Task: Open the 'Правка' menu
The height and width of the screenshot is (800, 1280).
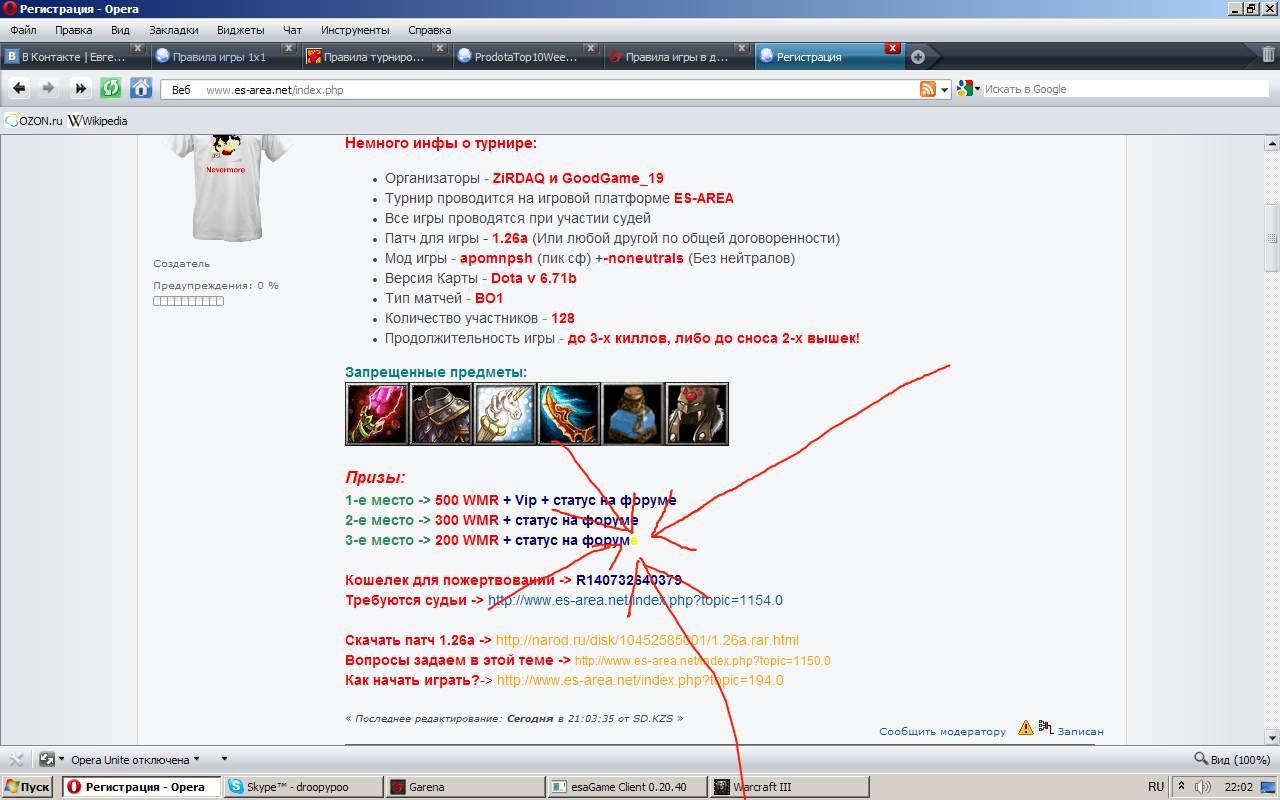Action: [74, 30]
